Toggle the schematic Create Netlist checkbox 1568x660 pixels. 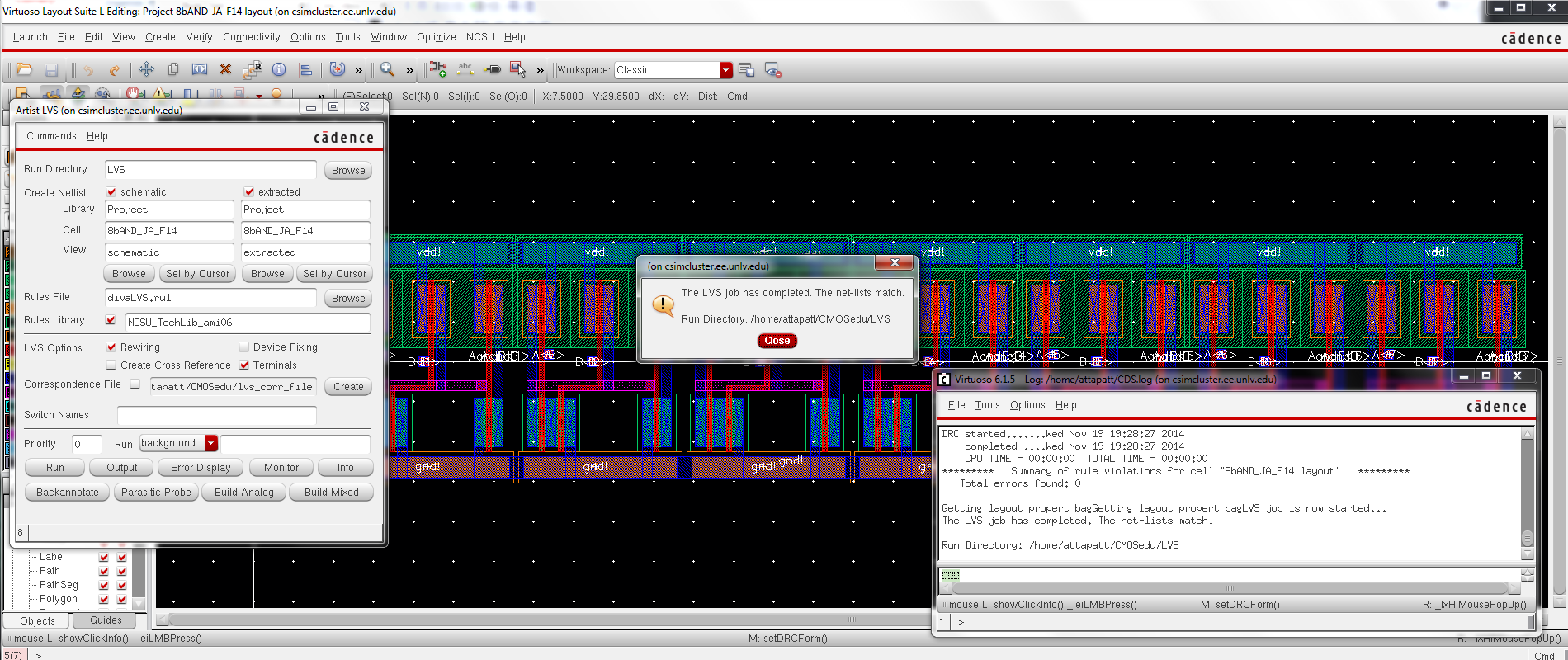[111, 191]
